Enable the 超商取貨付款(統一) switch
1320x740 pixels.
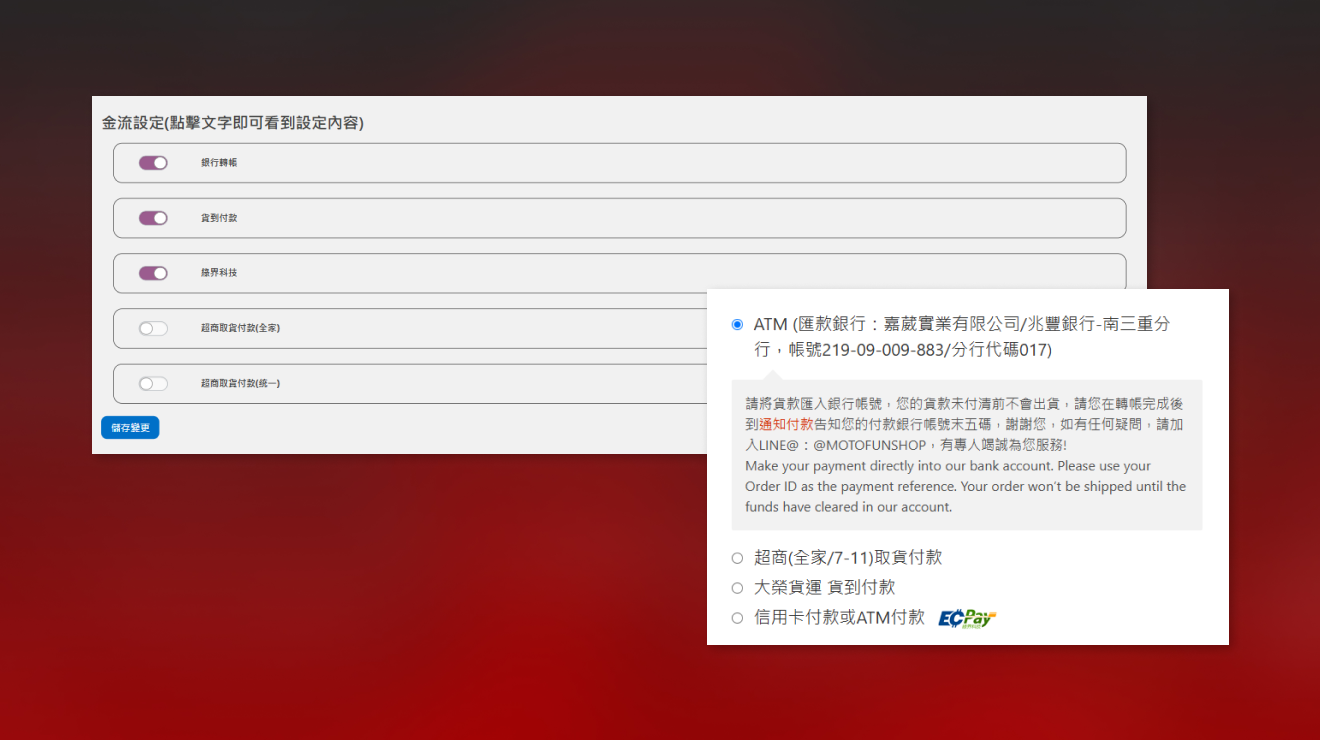click(153, 383)
